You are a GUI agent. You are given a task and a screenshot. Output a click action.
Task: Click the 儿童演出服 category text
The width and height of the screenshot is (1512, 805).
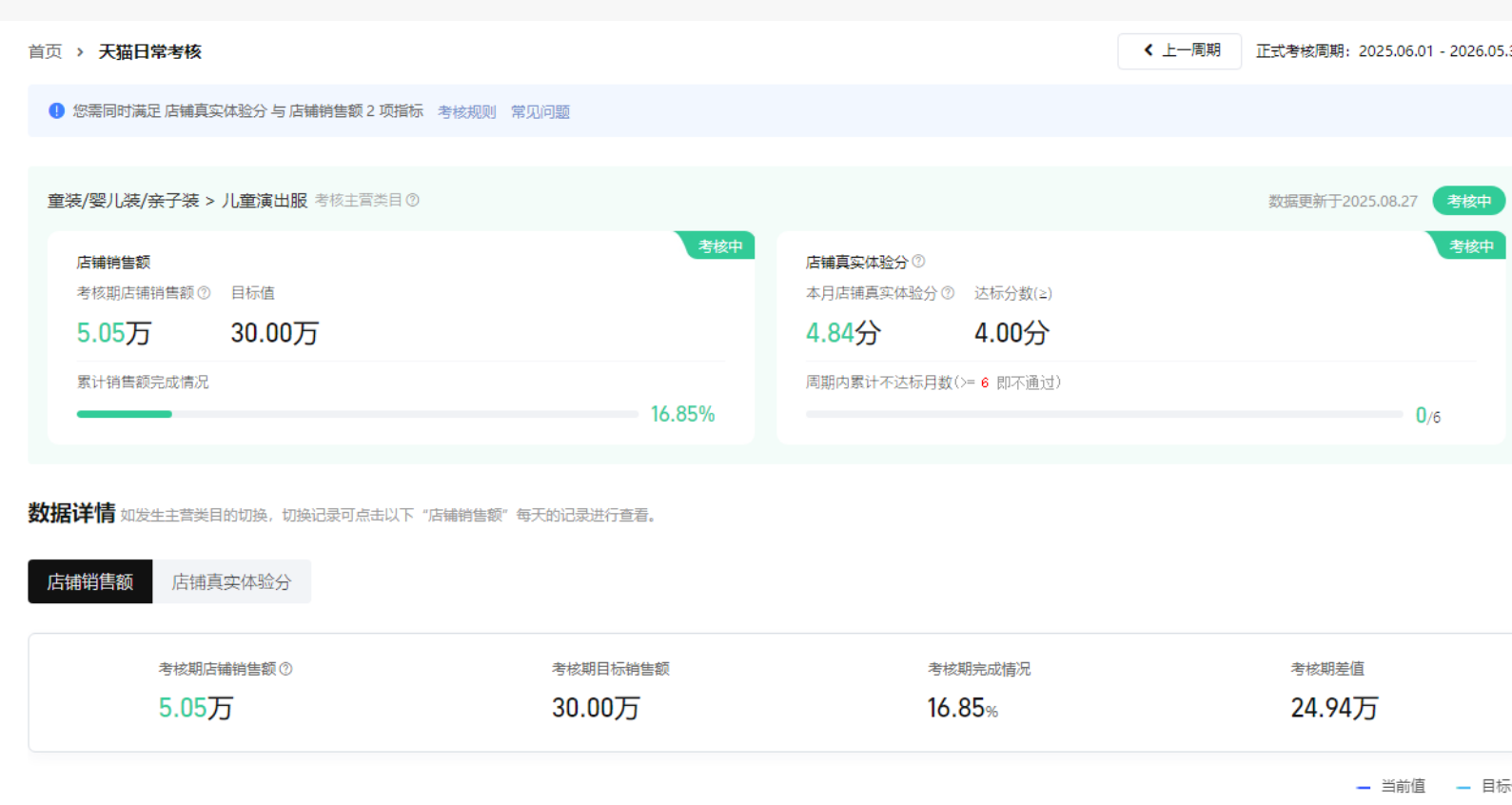click(265, 201)
